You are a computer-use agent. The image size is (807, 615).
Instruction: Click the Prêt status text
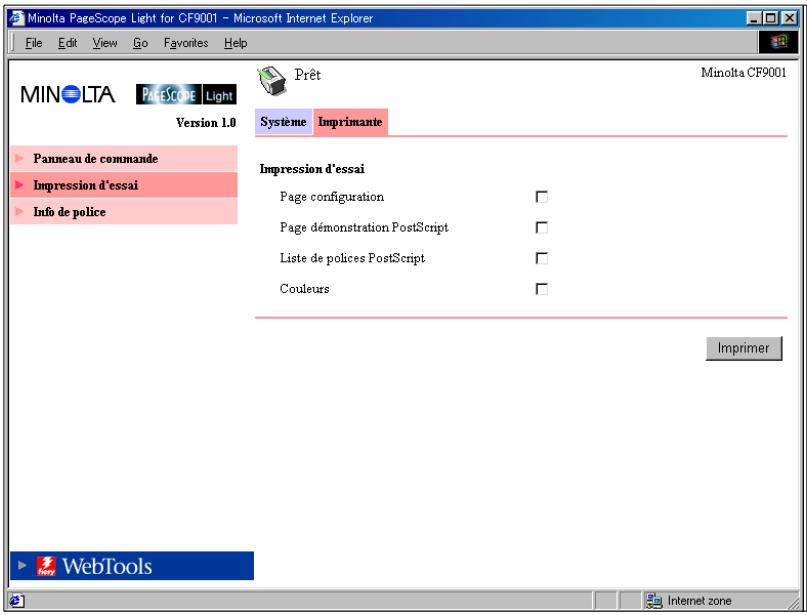(308, 75)
